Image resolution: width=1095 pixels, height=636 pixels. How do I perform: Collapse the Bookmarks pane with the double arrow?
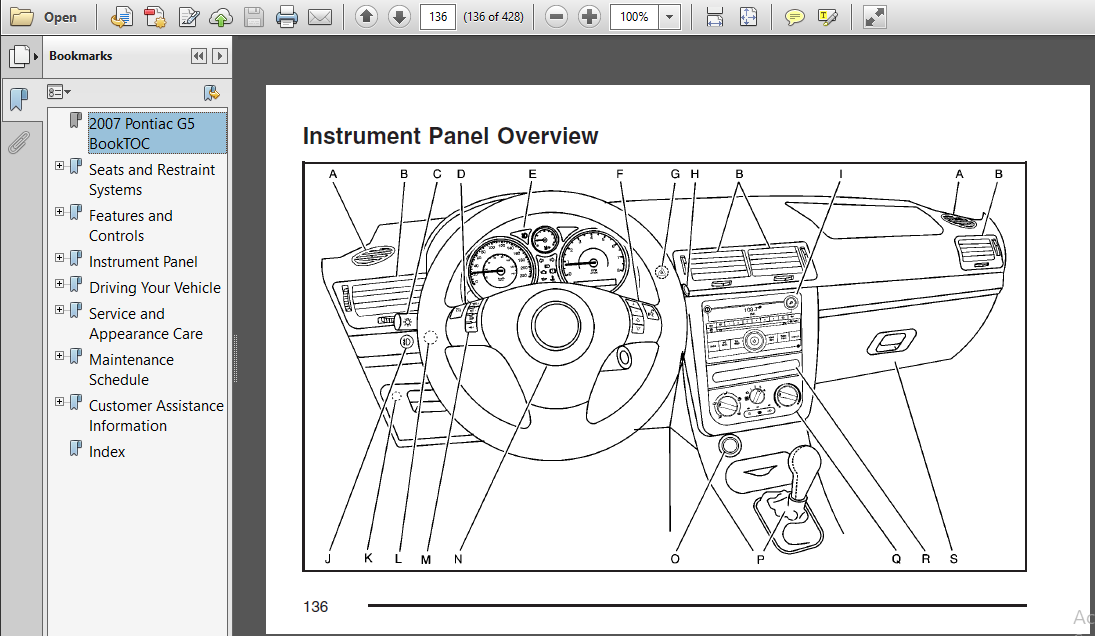click(198, 56)
